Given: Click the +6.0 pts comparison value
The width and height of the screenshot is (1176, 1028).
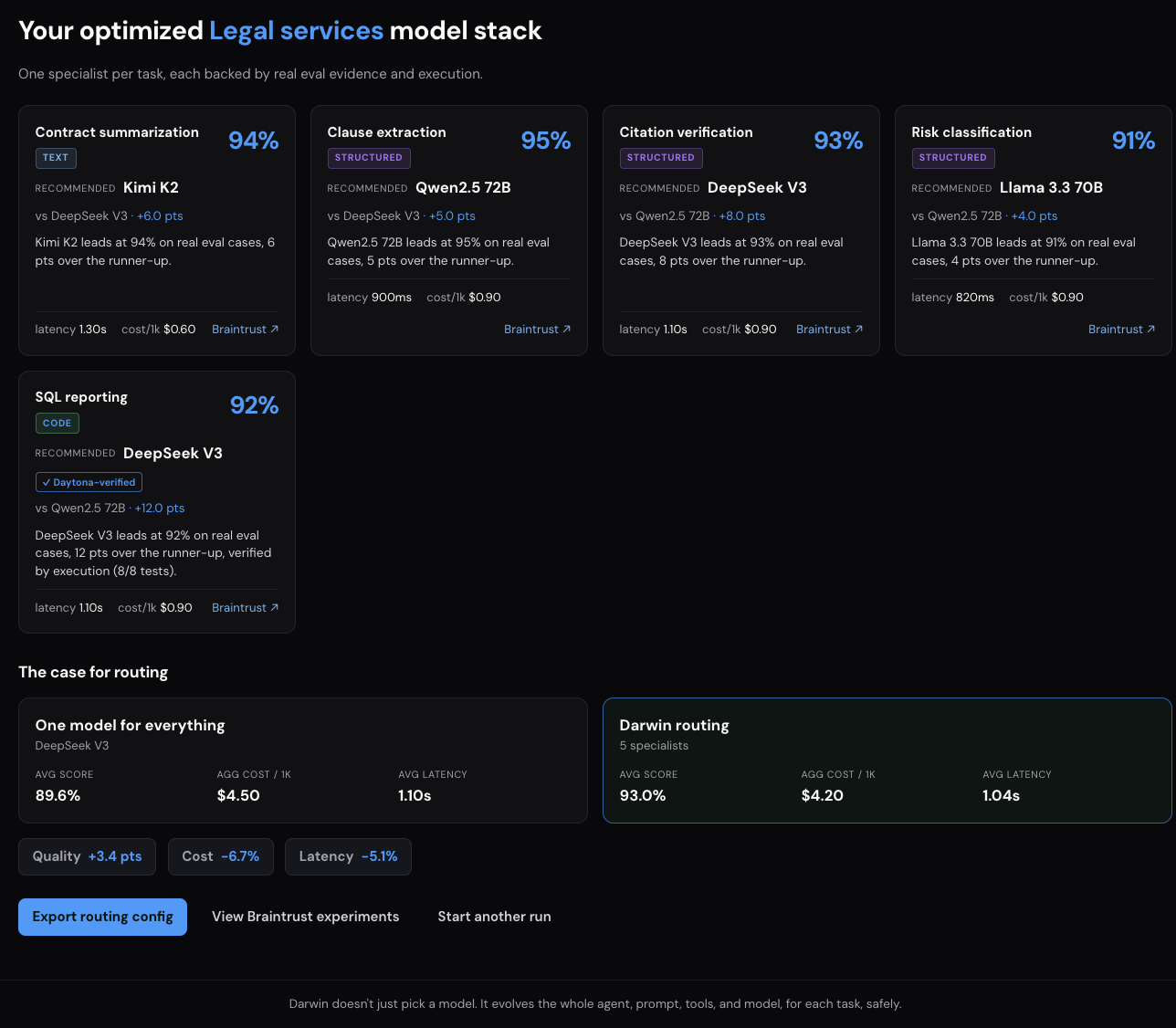Looking at the screenshot, I should coord(160,216).
